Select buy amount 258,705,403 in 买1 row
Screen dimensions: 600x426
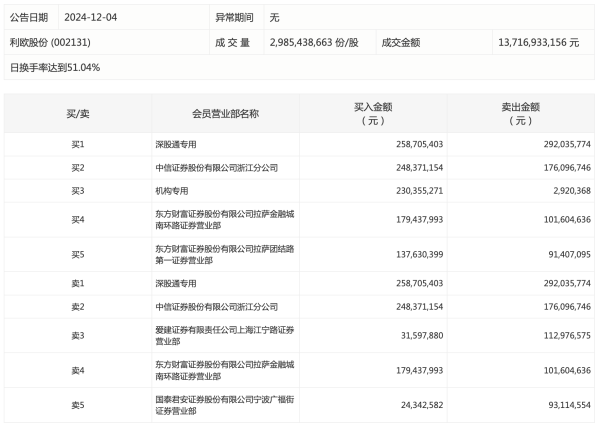419,144
